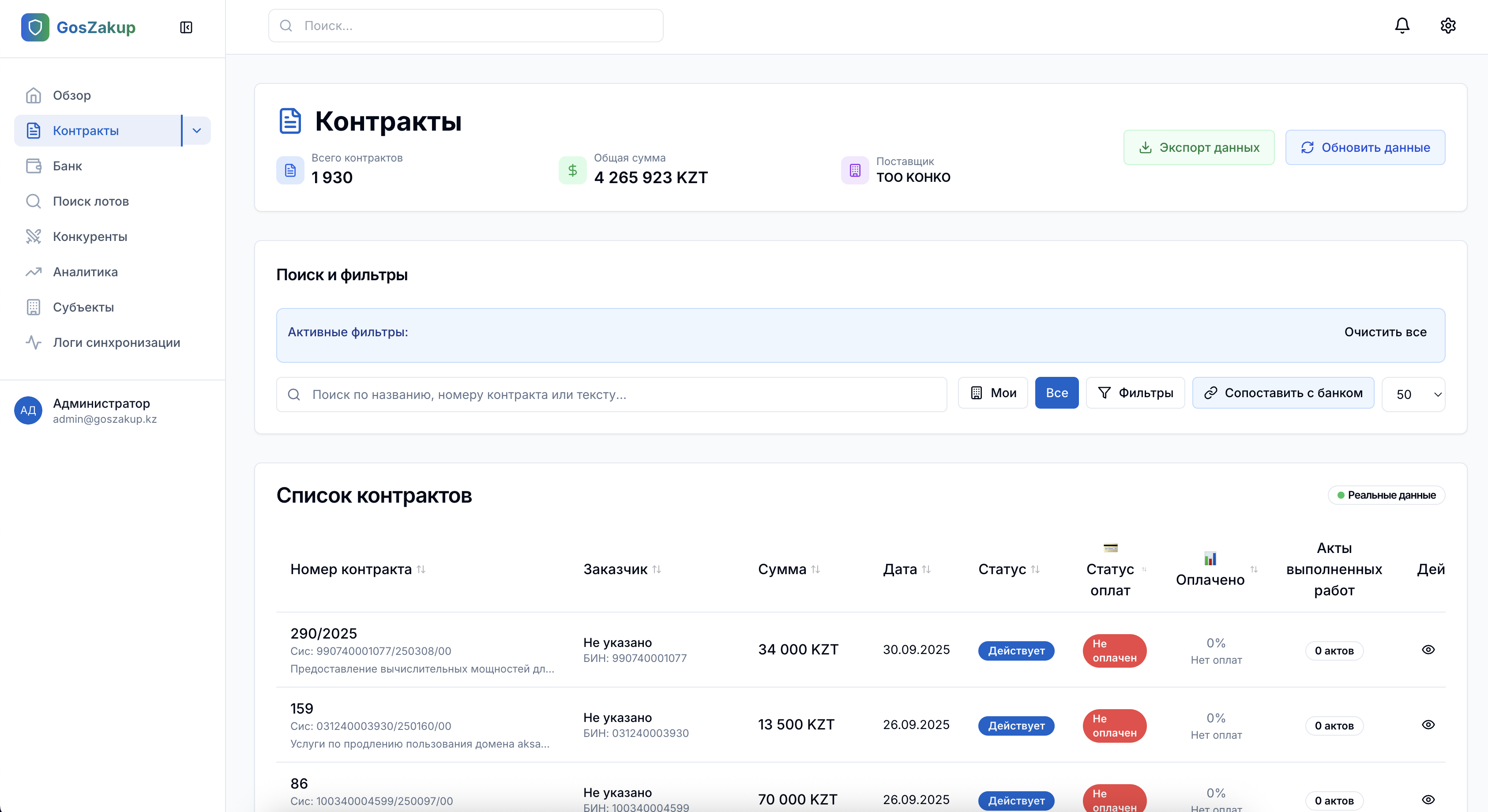View contract 159 via the eye icon
Viewport: 1488px width, 812px height.
pyautogui.click(x=1428, y=725)
